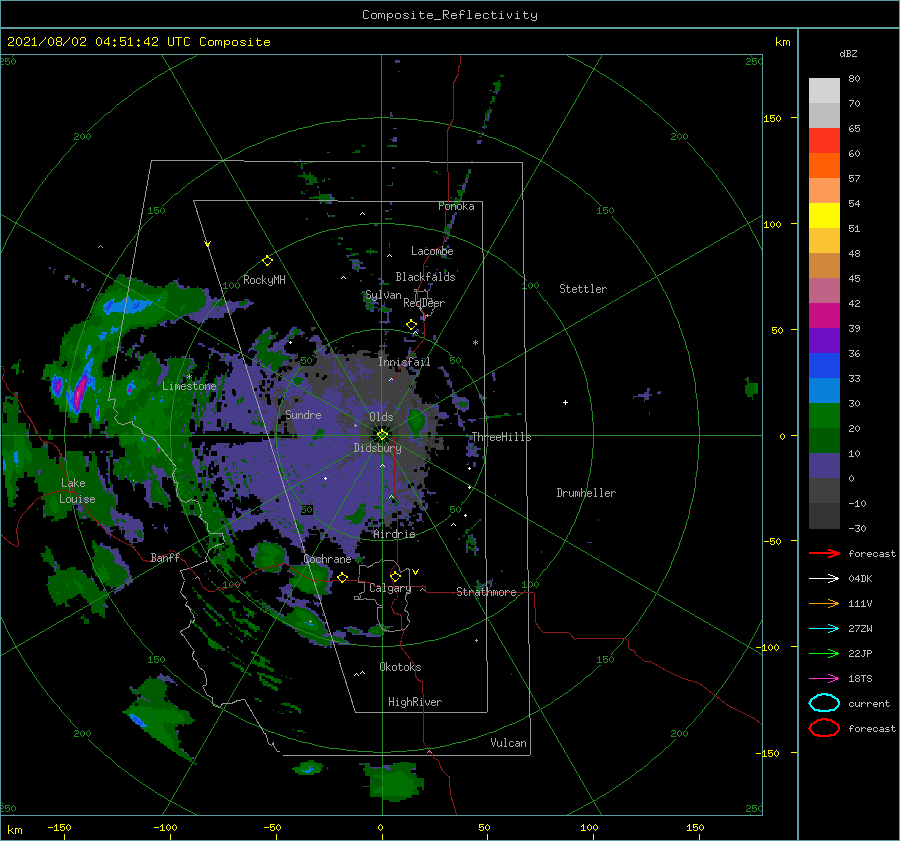
Task: Select the Blackfalds label
Action: [x=425, y=277]
